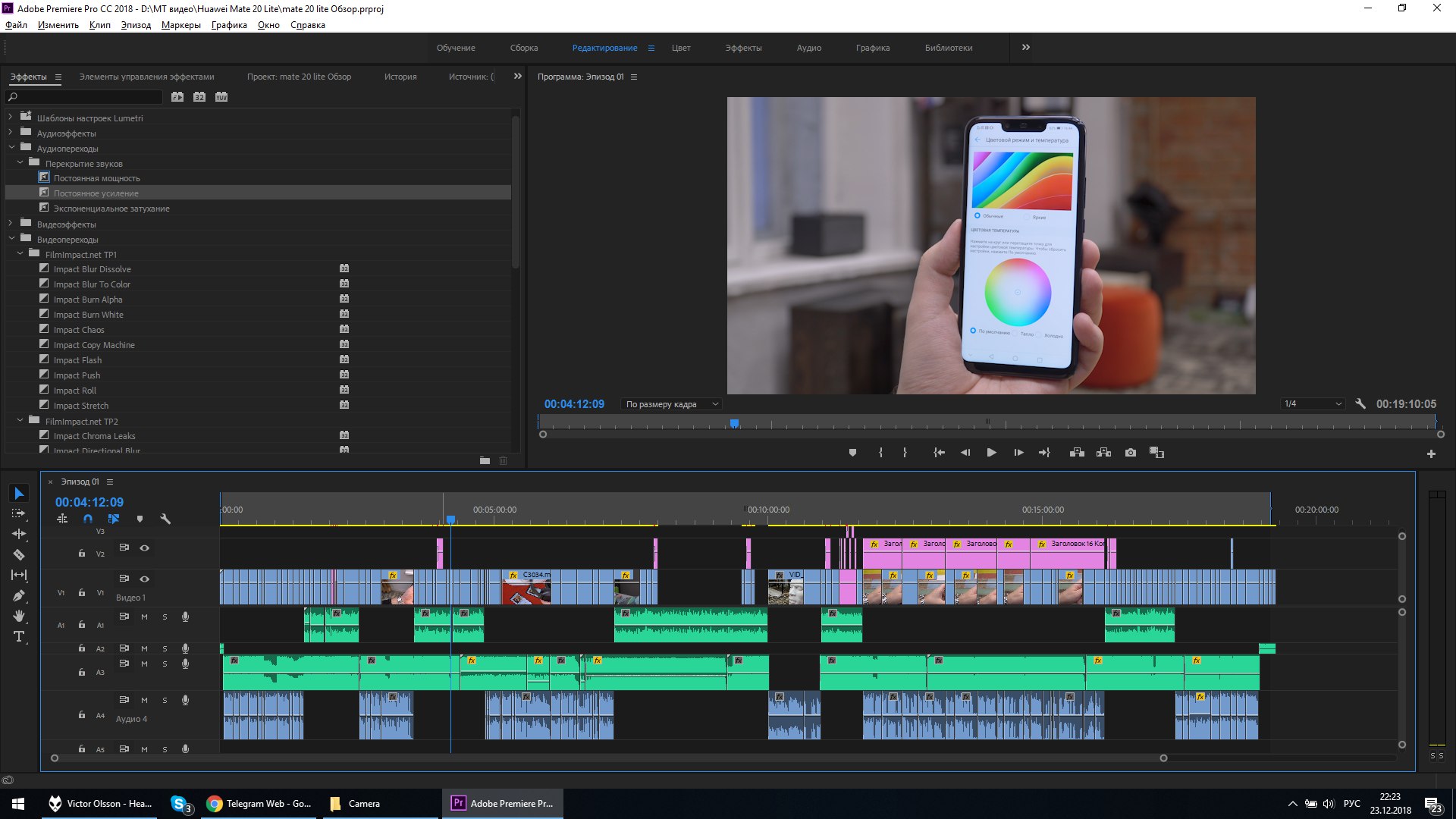Viewport: 1456px width, 819px height.
Task: Switch to Цвет workspace
Action: pos(681,48)
